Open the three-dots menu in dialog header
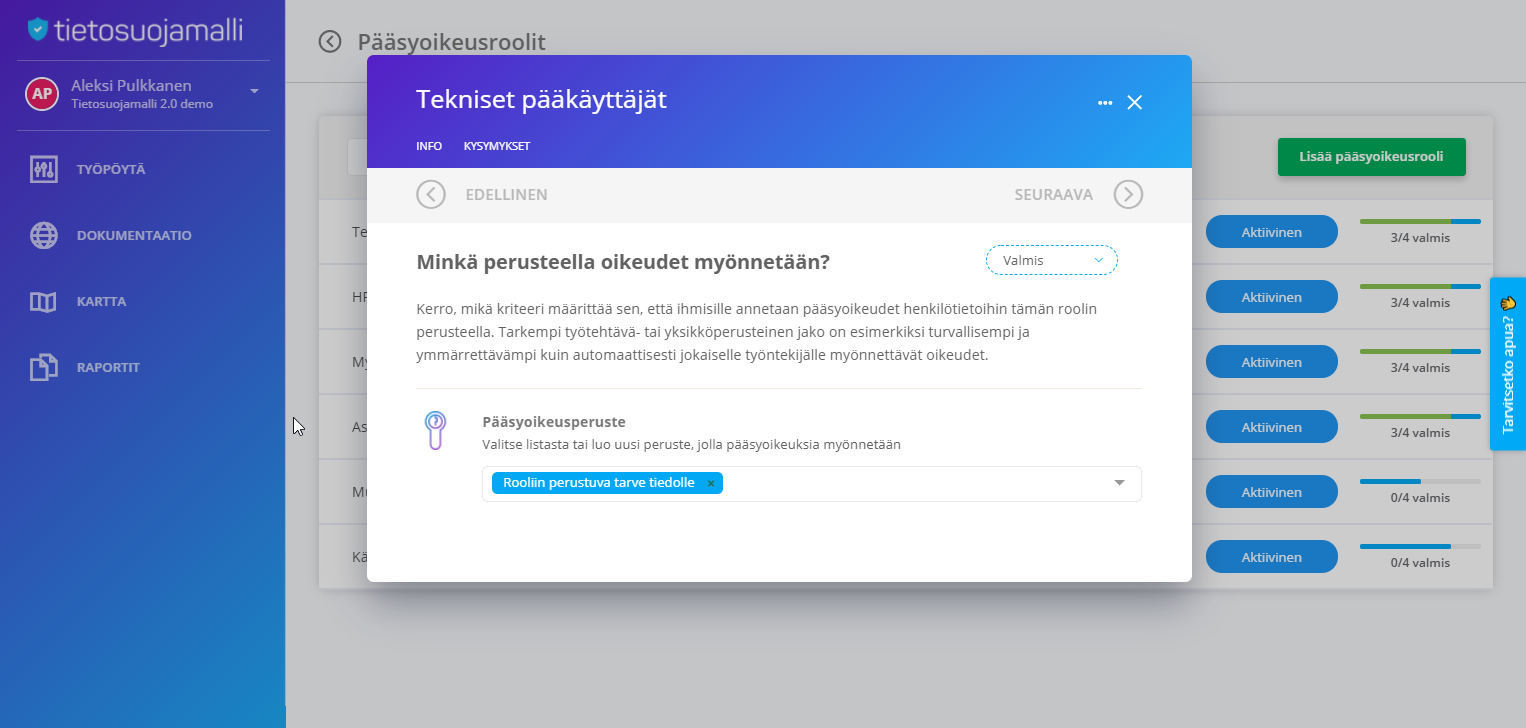The image size is (1526, 728). click(x=1105, y=102)
